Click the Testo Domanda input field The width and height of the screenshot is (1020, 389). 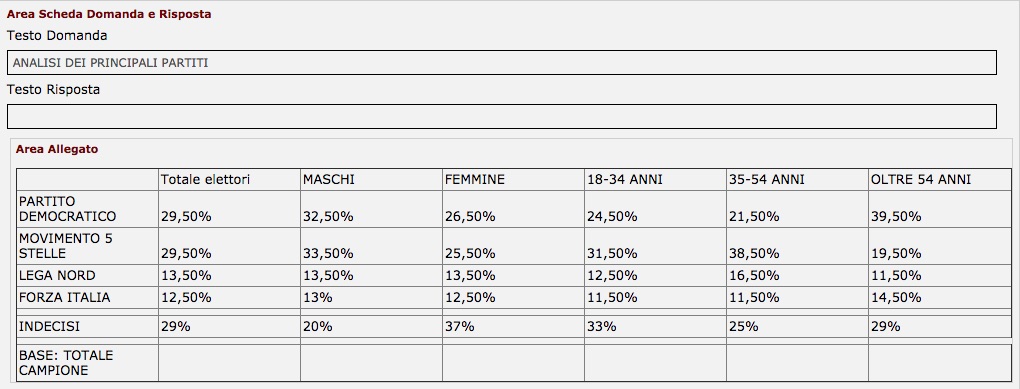(502, 63)
